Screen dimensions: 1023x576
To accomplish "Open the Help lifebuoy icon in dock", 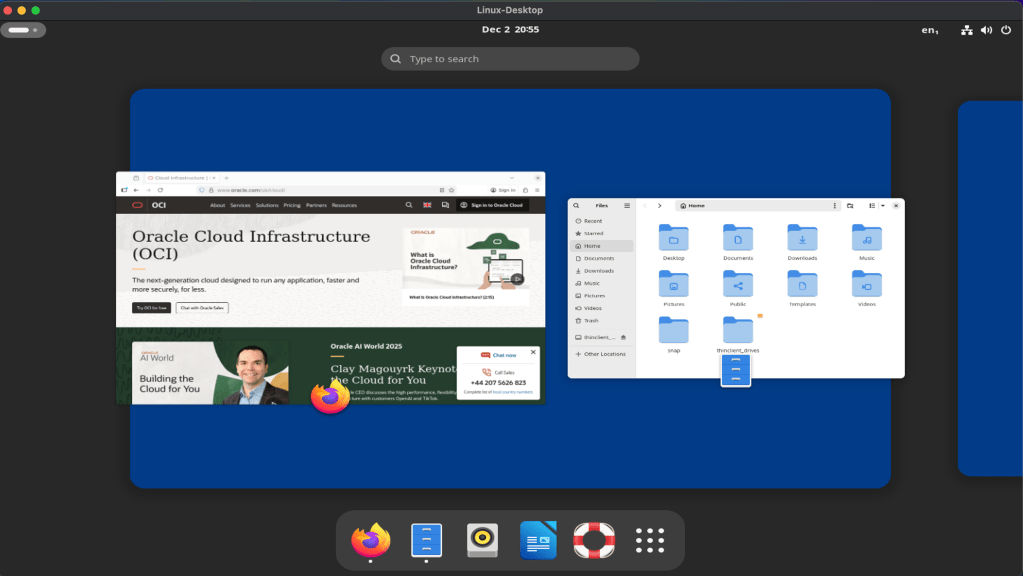I will pyautogui.click(x=594, y=541).
